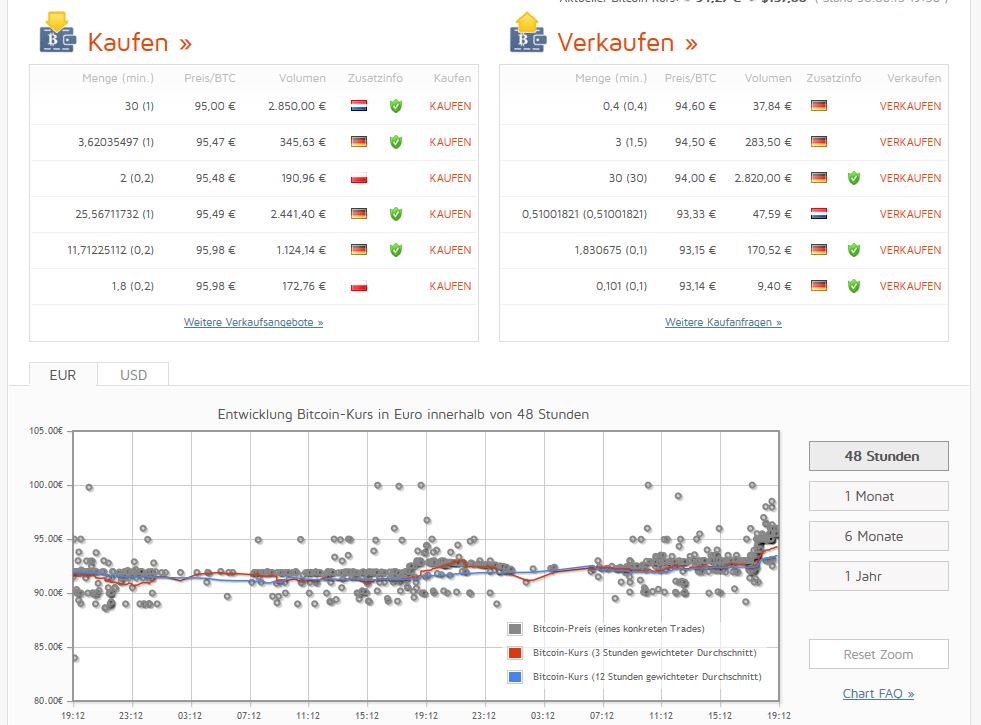
Task: Click the Menge (min.) header in Kaufen table
Action: point(118,78)
